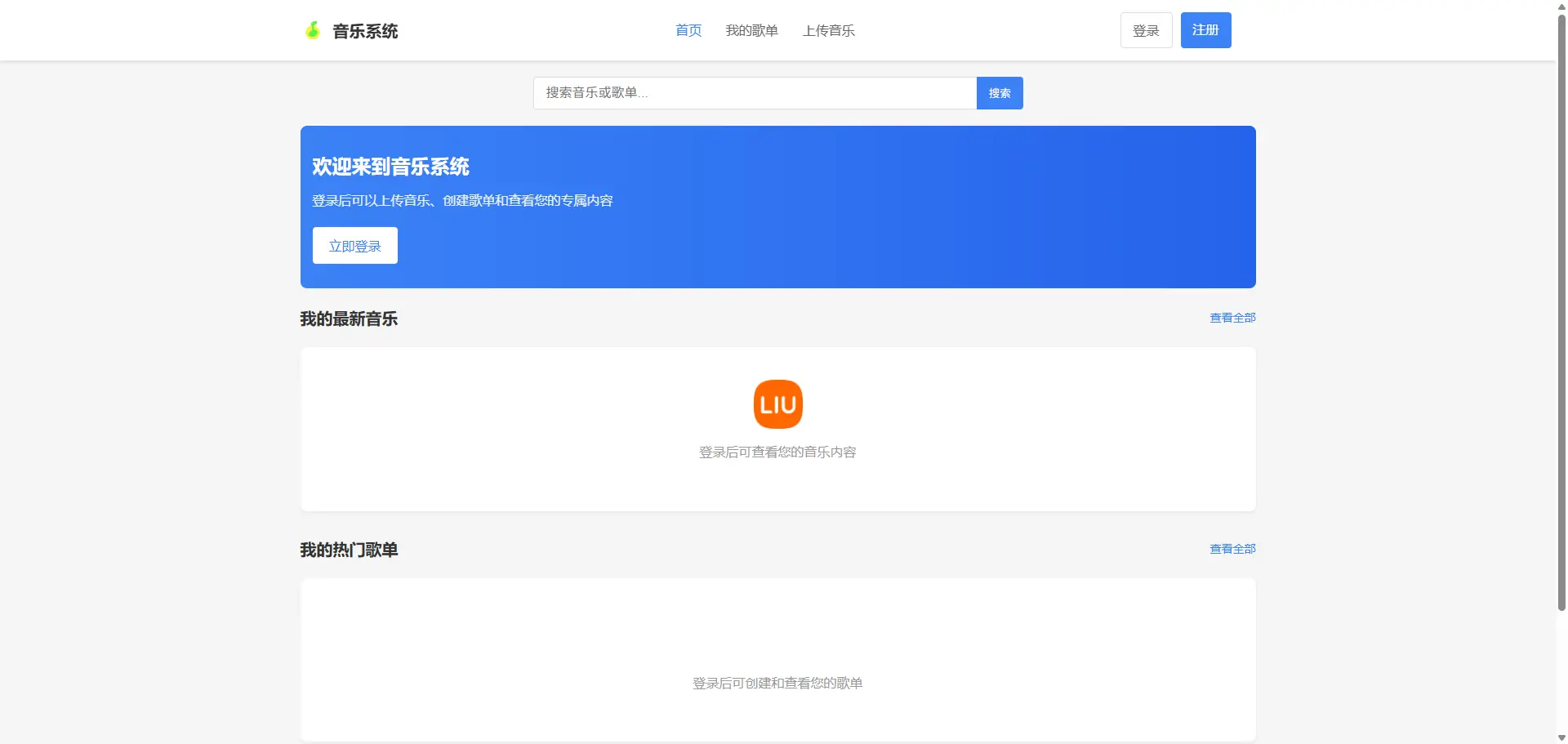Click the search input field
The image size is (1568, 744).
[754, 92]
